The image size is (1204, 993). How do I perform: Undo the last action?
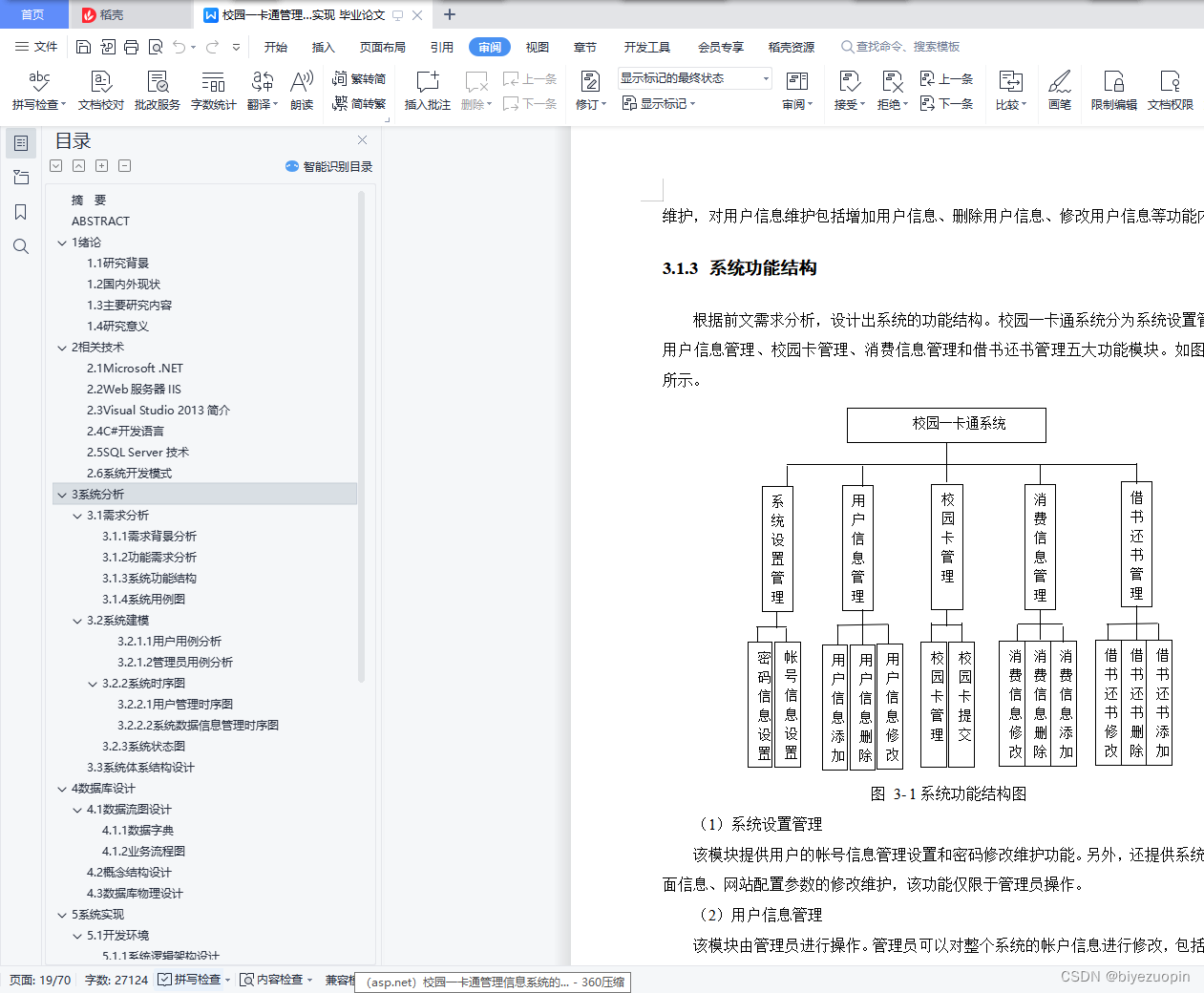pos(179,47)
